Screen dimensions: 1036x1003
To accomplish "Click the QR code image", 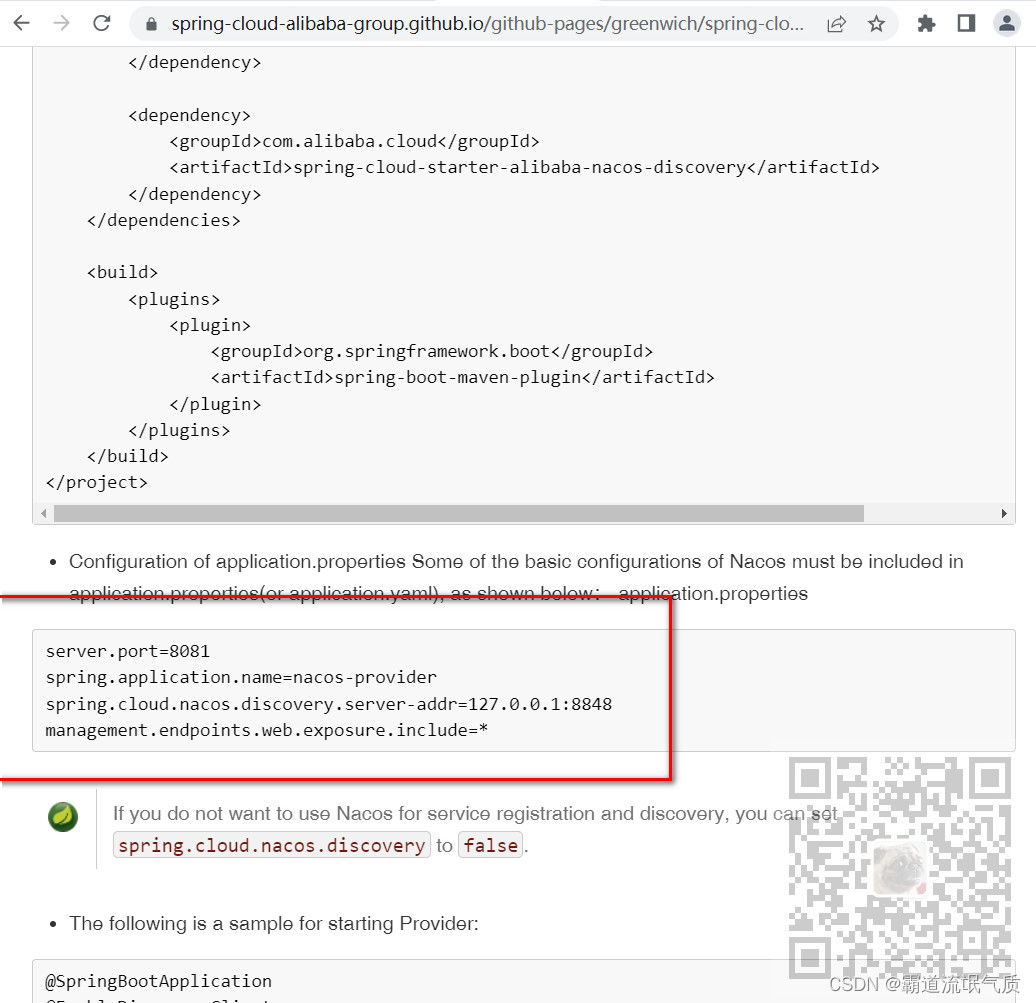I will coord(898,863).
